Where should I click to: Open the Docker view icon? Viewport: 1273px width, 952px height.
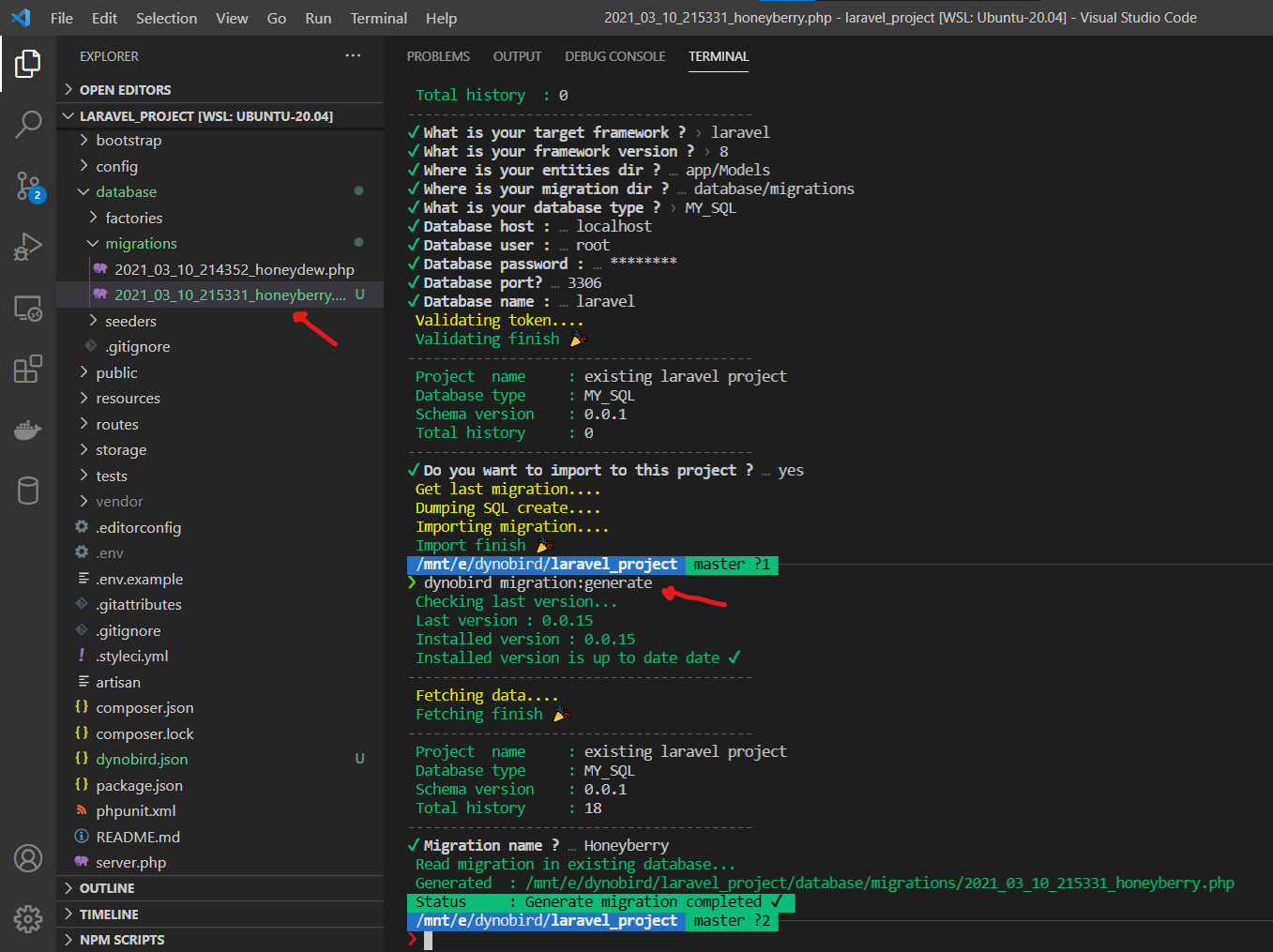tap(28, 430)
